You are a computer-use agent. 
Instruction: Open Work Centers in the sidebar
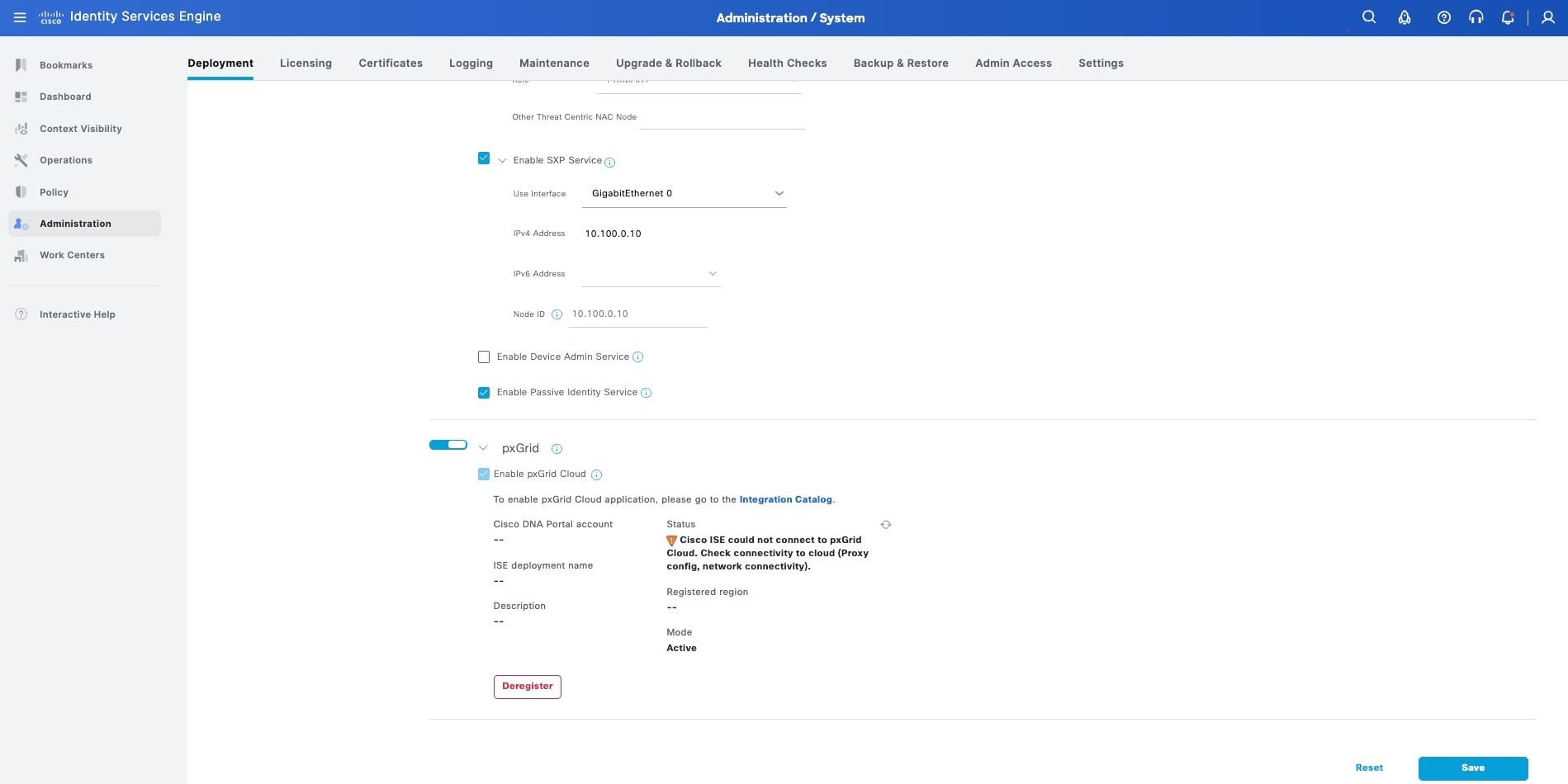coord(72,256)
